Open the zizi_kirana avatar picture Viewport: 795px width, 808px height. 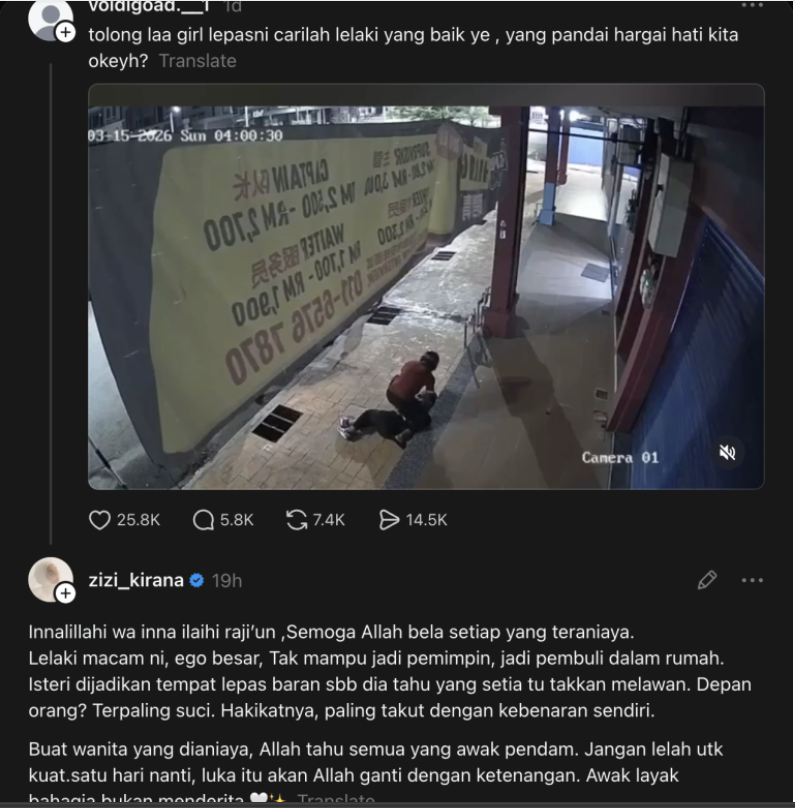pos(50,579)
